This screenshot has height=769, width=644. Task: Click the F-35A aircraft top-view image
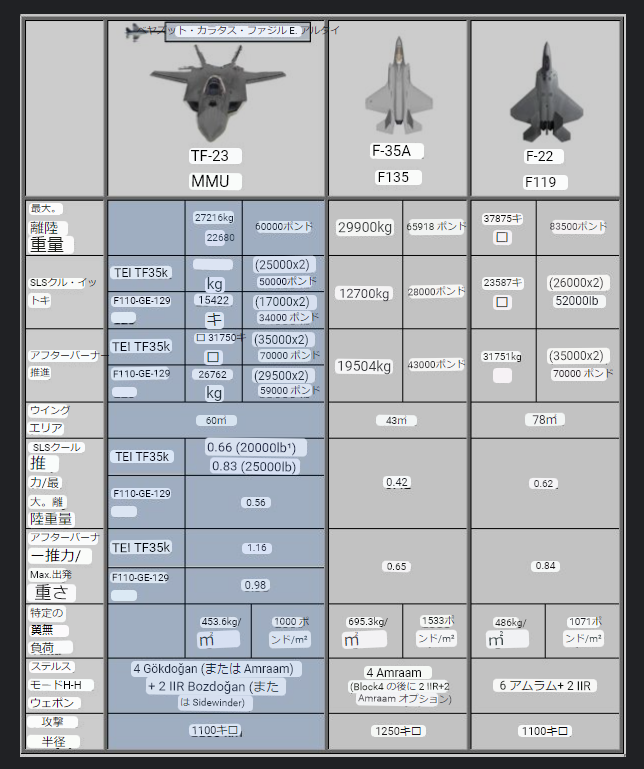398,85
